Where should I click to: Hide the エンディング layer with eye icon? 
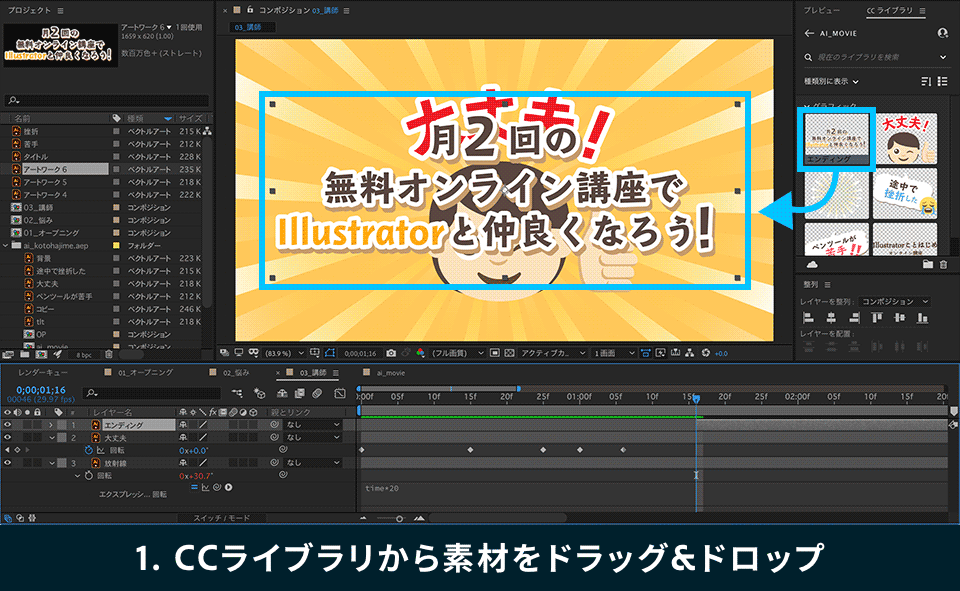coord(7,424)
